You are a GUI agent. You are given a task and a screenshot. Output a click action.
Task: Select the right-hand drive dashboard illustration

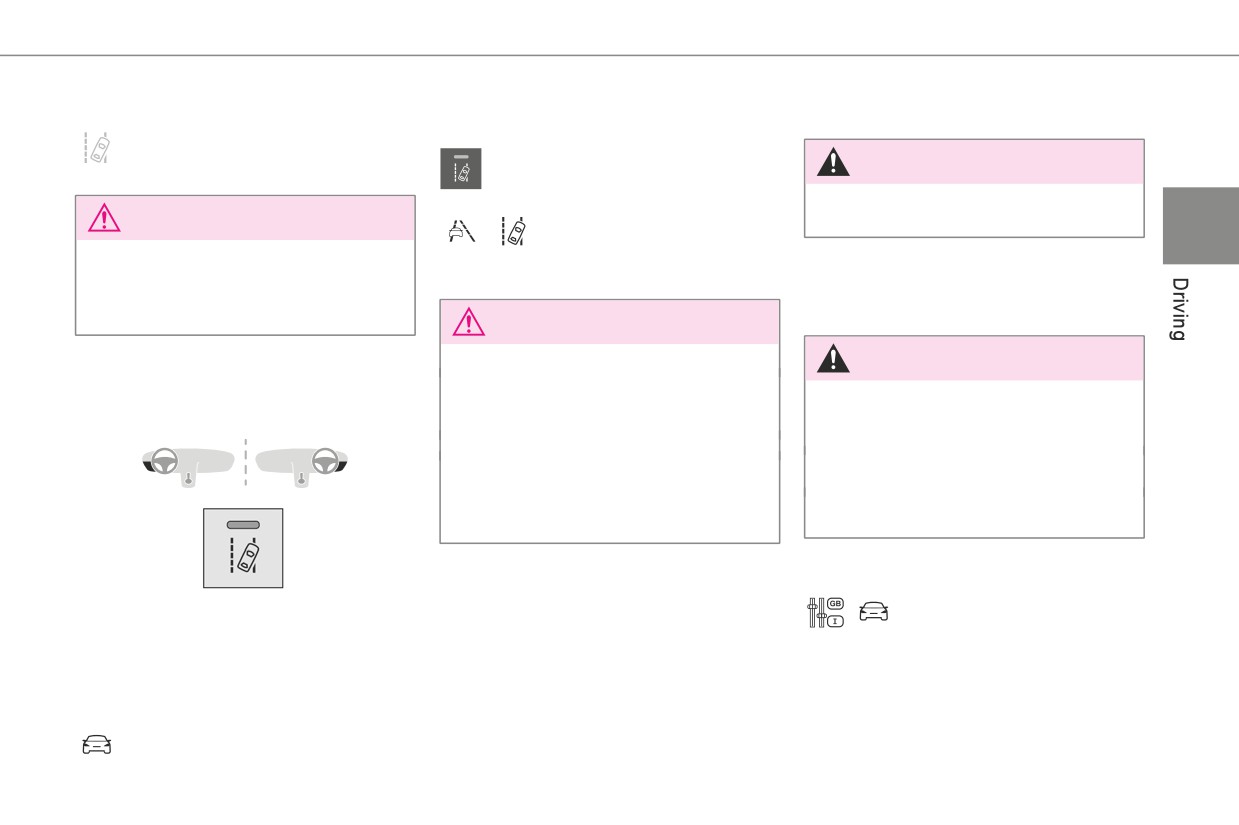[303, 465]
